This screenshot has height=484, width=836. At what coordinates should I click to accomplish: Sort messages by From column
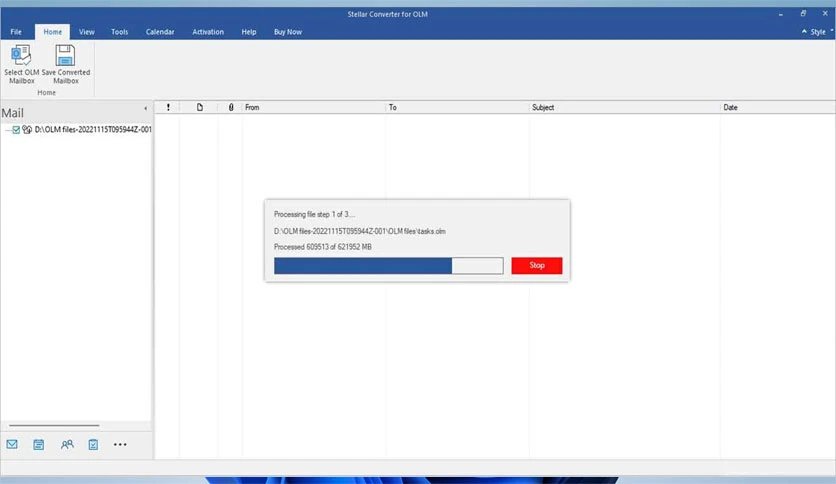(x=313, y=107)
